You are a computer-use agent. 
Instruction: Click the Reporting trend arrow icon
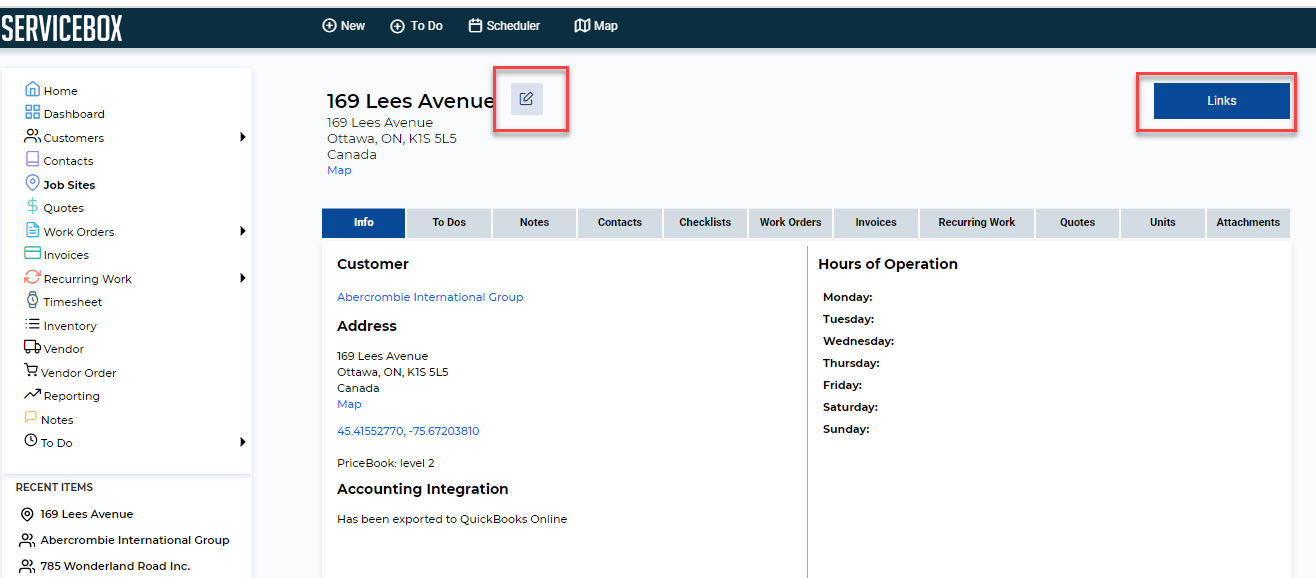click(32, 395)
